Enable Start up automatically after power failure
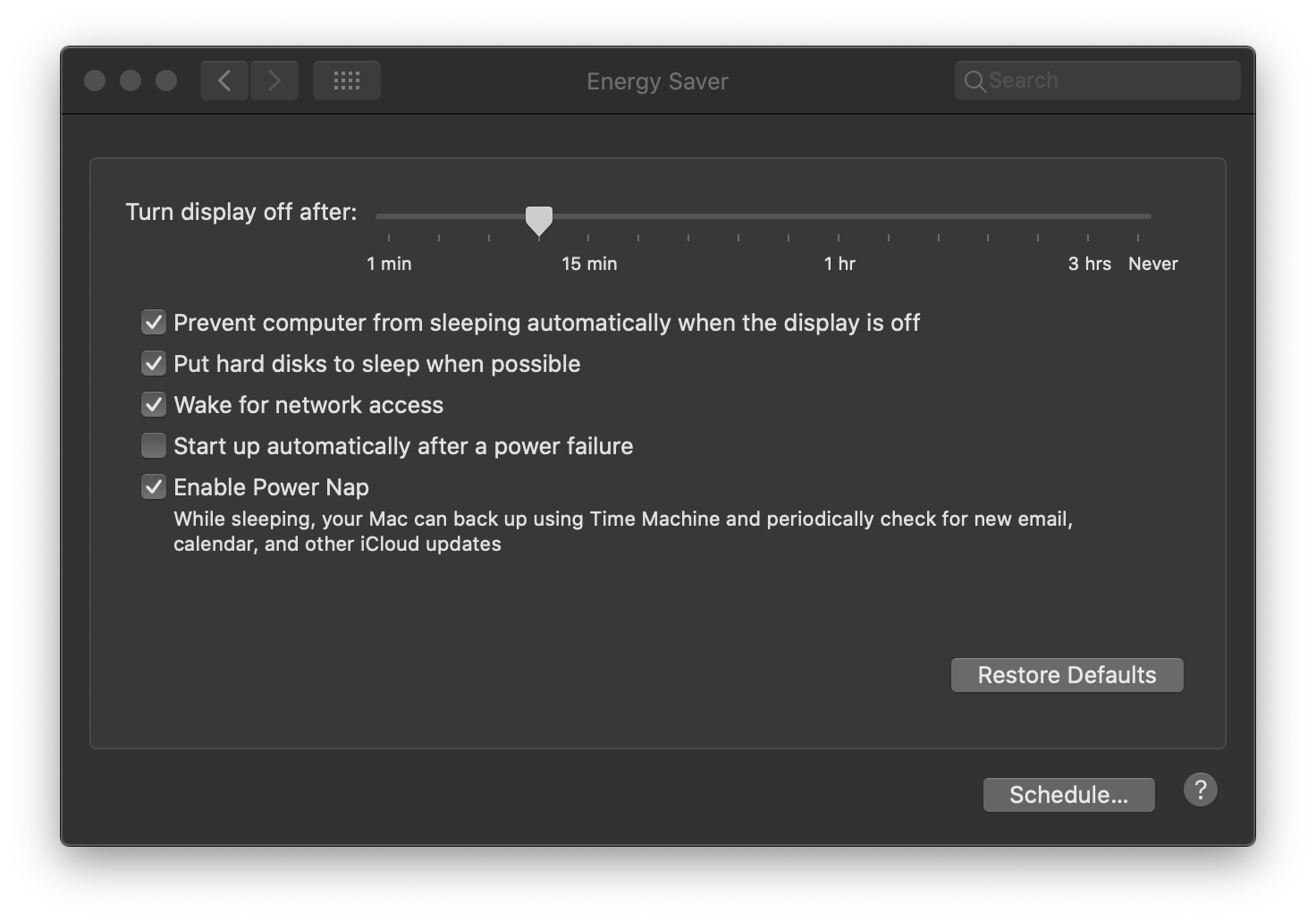The height and width of the screenshot is (921, 1316). point(153,445)
